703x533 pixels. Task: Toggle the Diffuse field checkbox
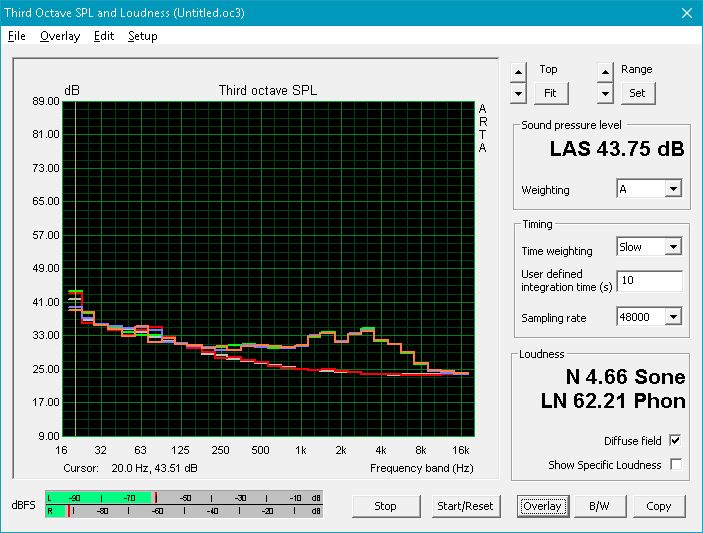[x=675, y=441]
